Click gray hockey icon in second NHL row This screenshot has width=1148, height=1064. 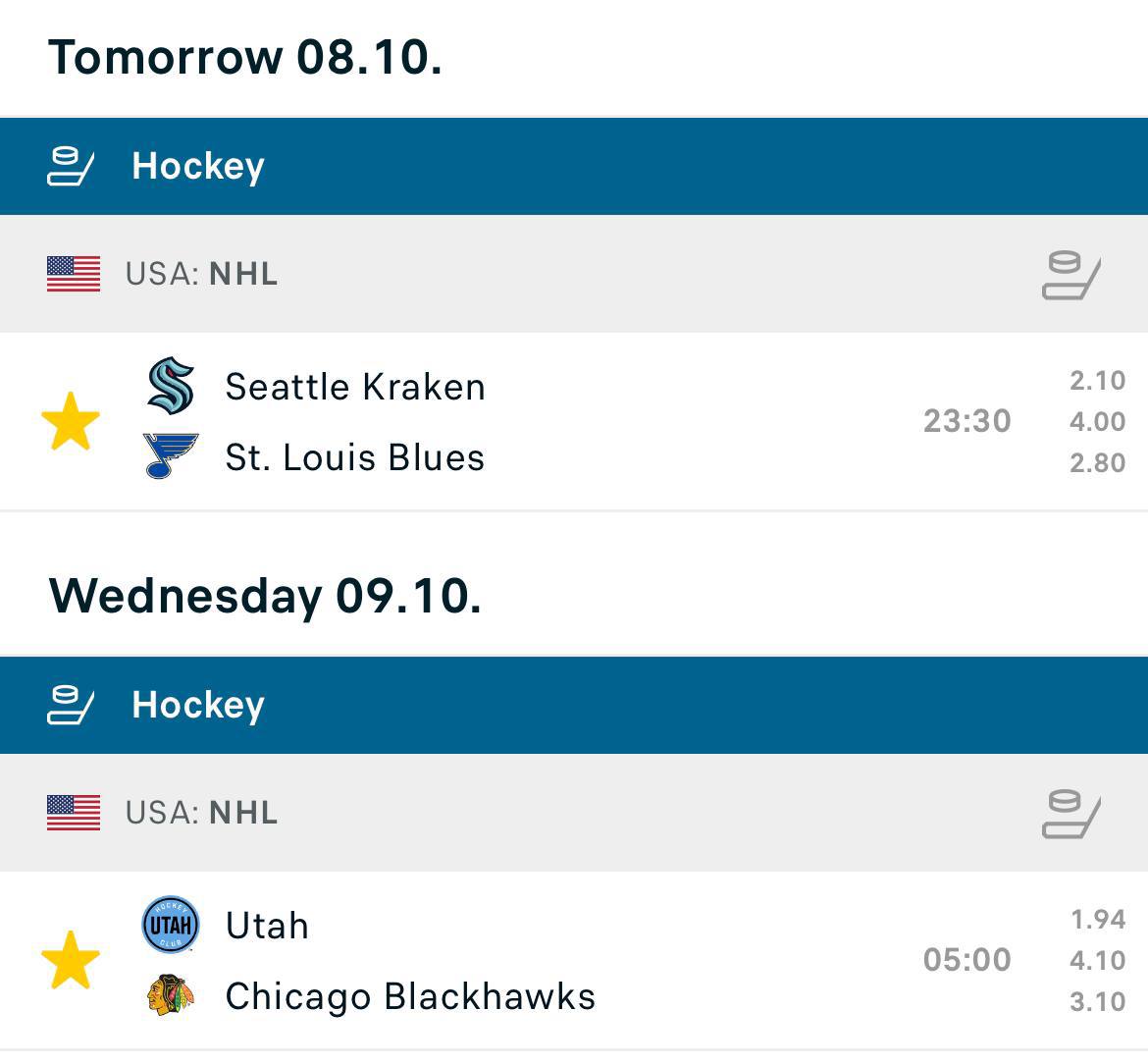1070,814
